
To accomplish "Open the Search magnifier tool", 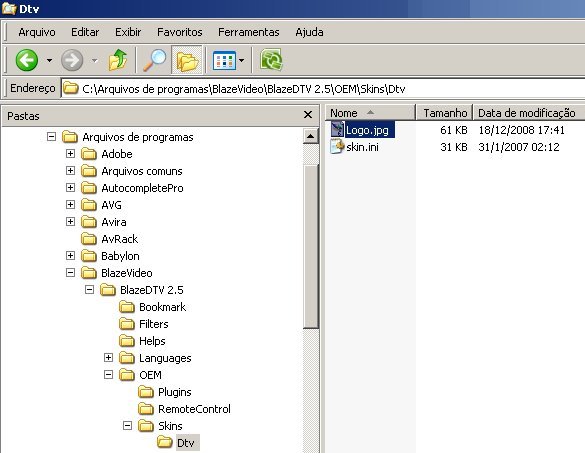I will coord(154,60).
